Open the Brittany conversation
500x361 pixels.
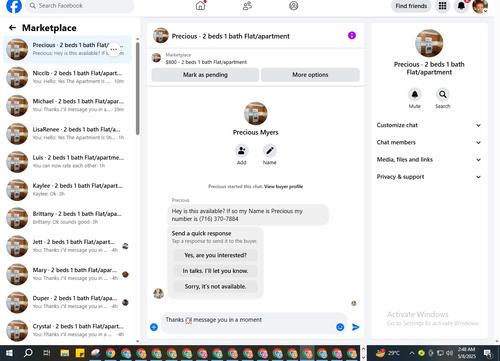pos(67,218)
